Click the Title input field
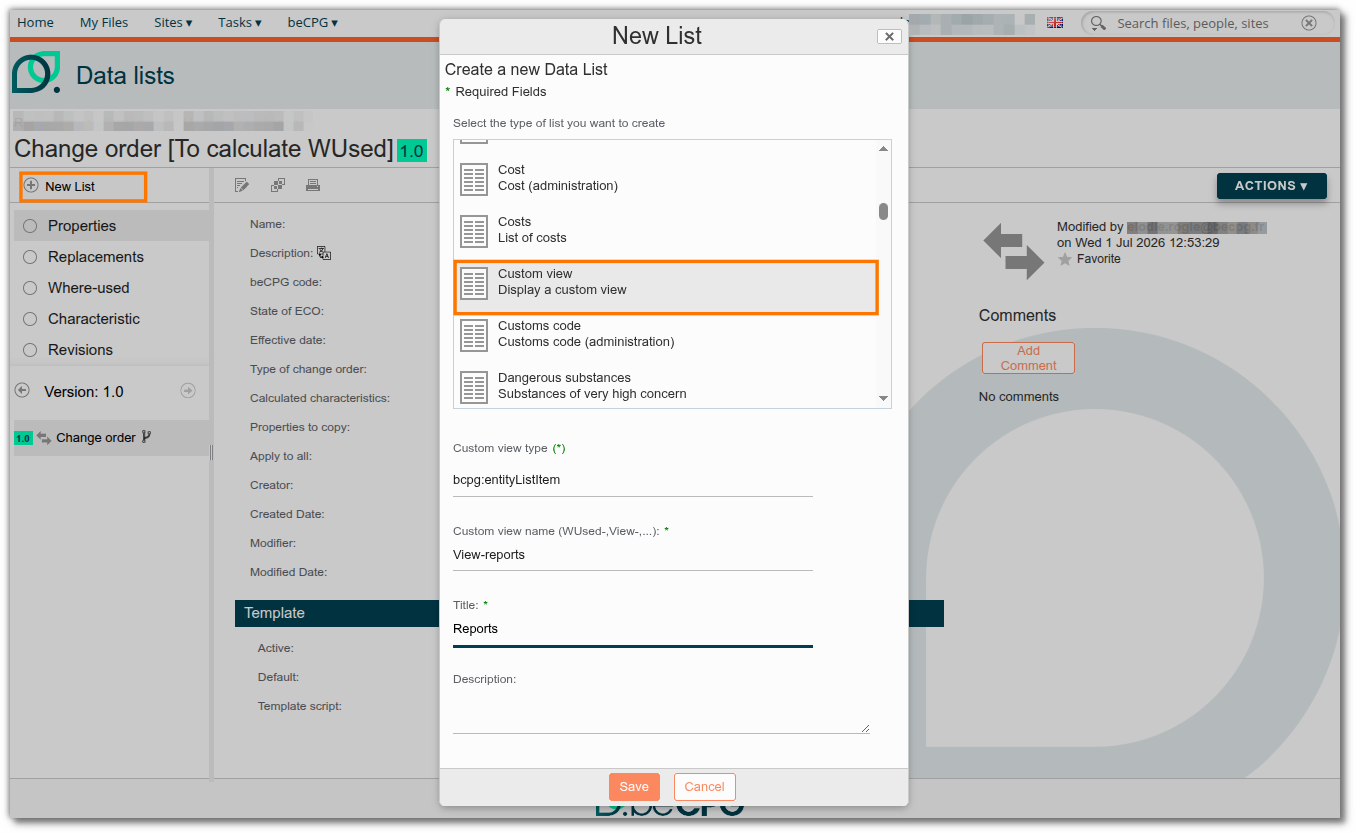1356x834 pixels. 633,629
